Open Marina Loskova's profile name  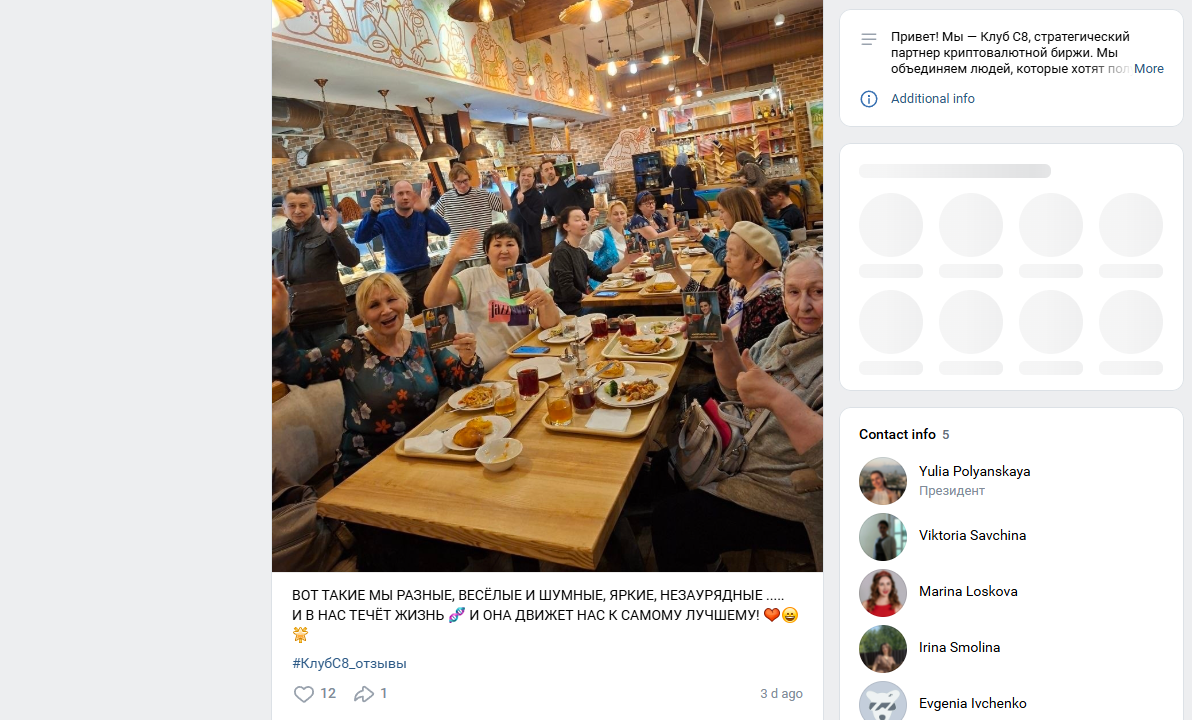[968, 592]
